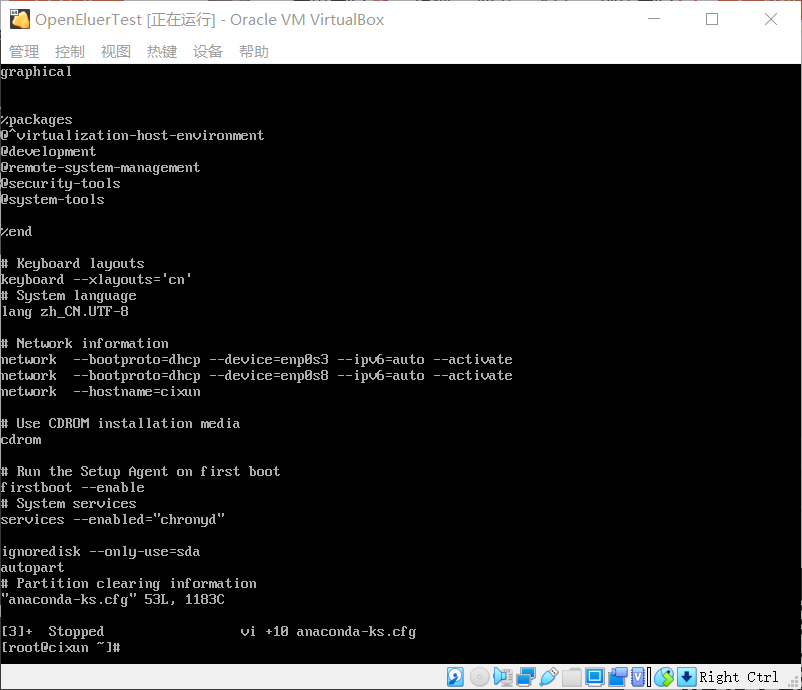
Task: Click the '# System services' comment
Action: [x=69, y=504]
